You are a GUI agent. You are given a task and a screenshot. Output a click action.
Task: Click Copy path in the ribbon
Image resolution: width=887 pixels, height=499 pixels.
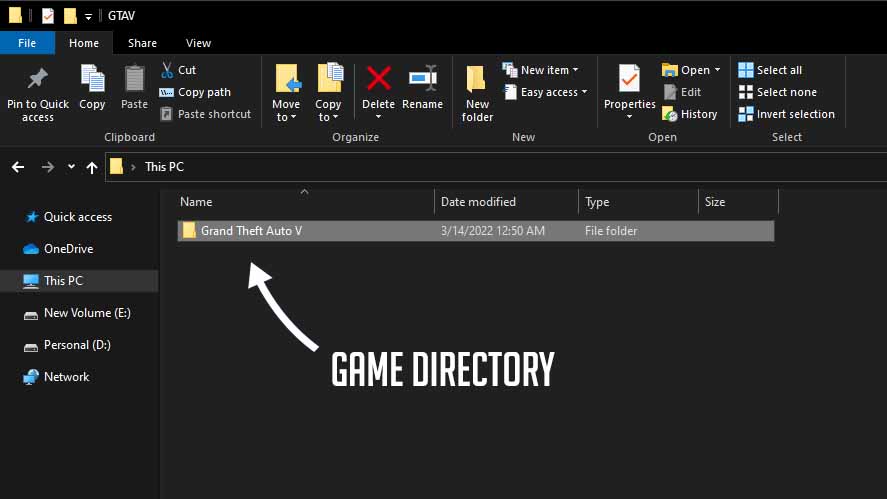(x=195, y=92)
